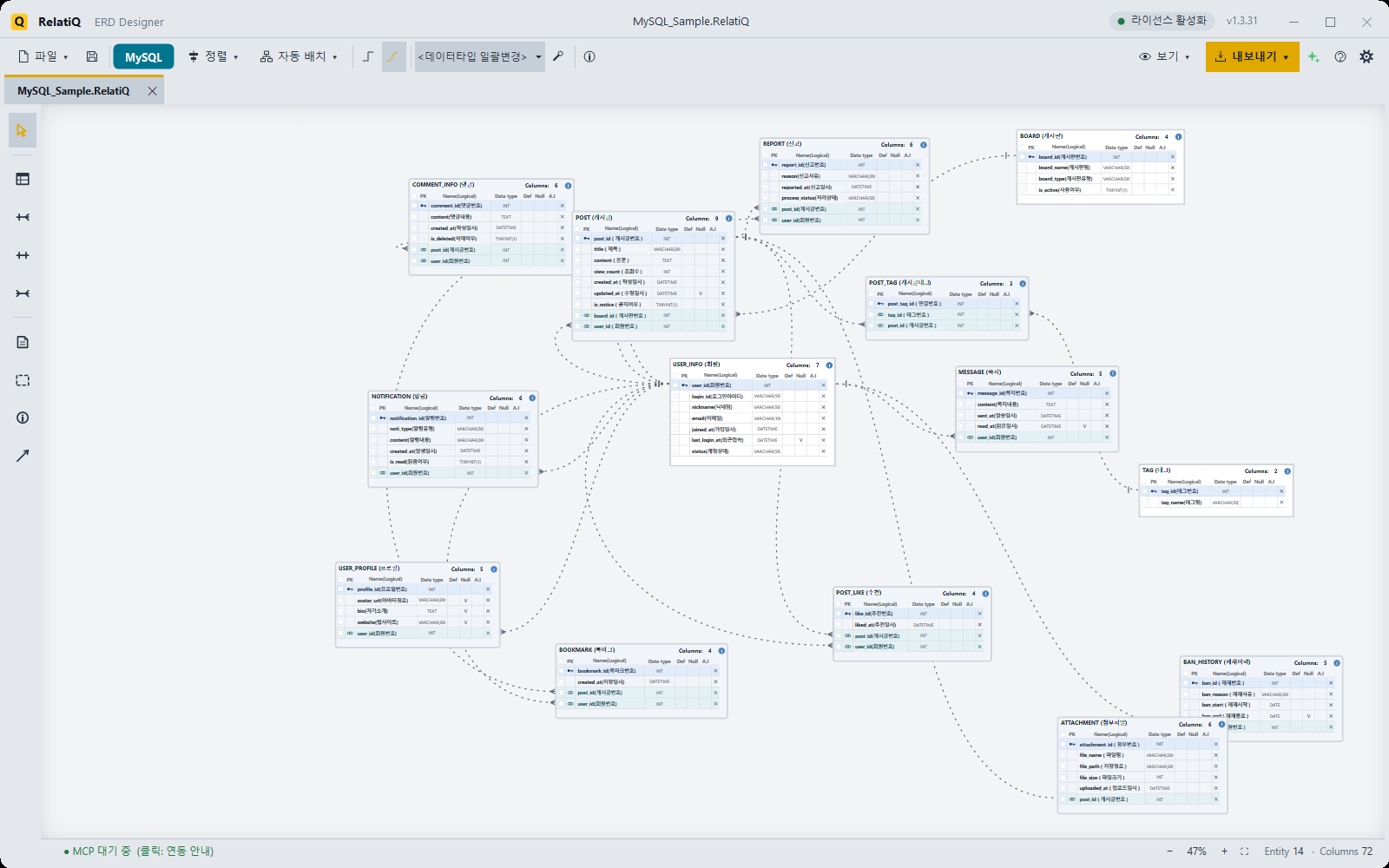Expand the 자동 배치 dropdown

(299, 56)
